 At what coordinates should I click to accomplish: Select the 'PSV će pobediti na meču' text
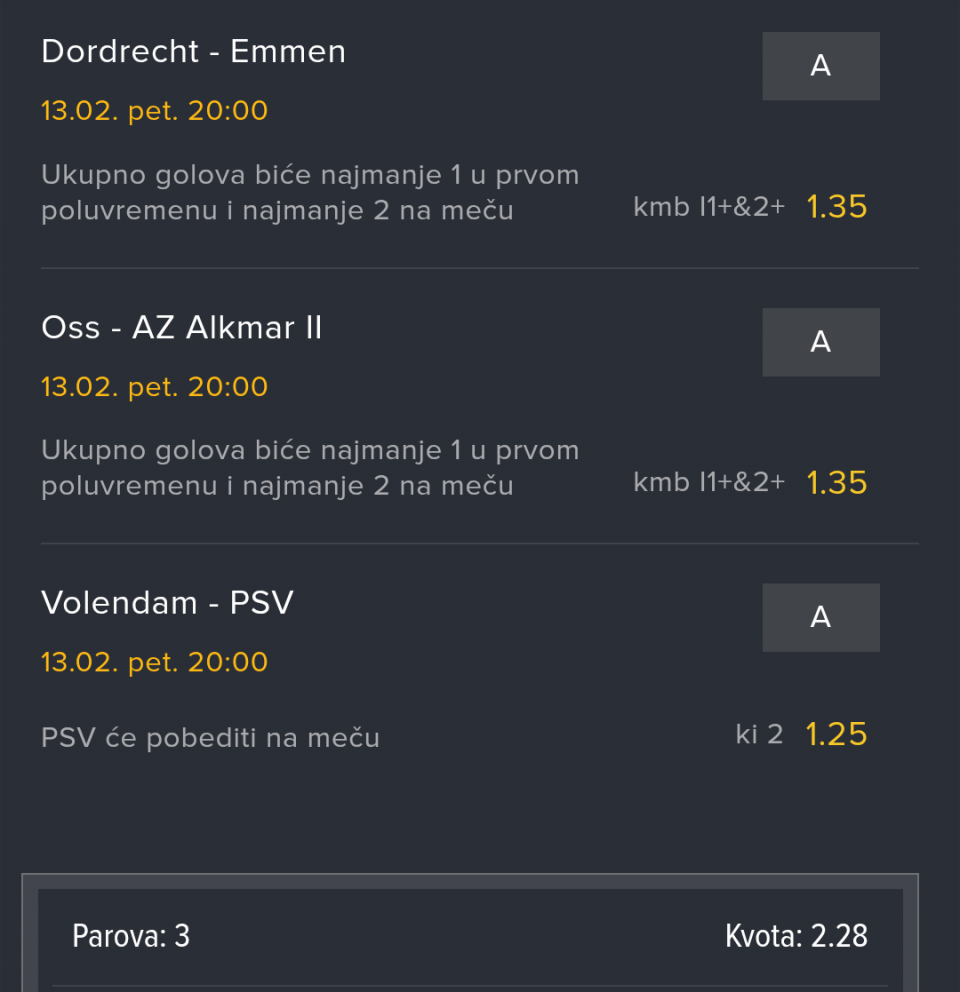coord(210,739)
